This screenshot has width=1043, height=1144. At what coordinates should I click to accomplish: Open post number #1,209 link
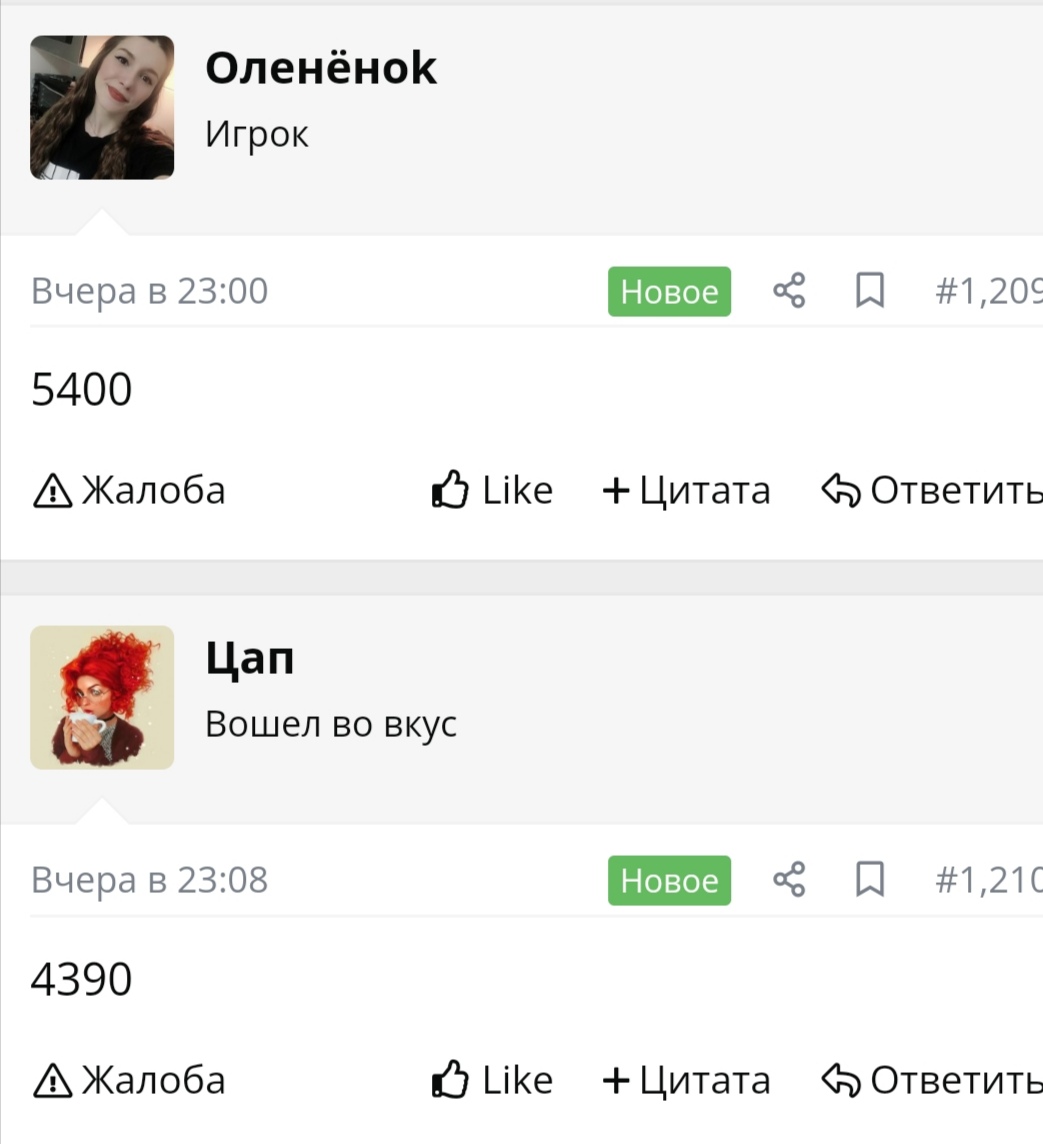(989, 291)
